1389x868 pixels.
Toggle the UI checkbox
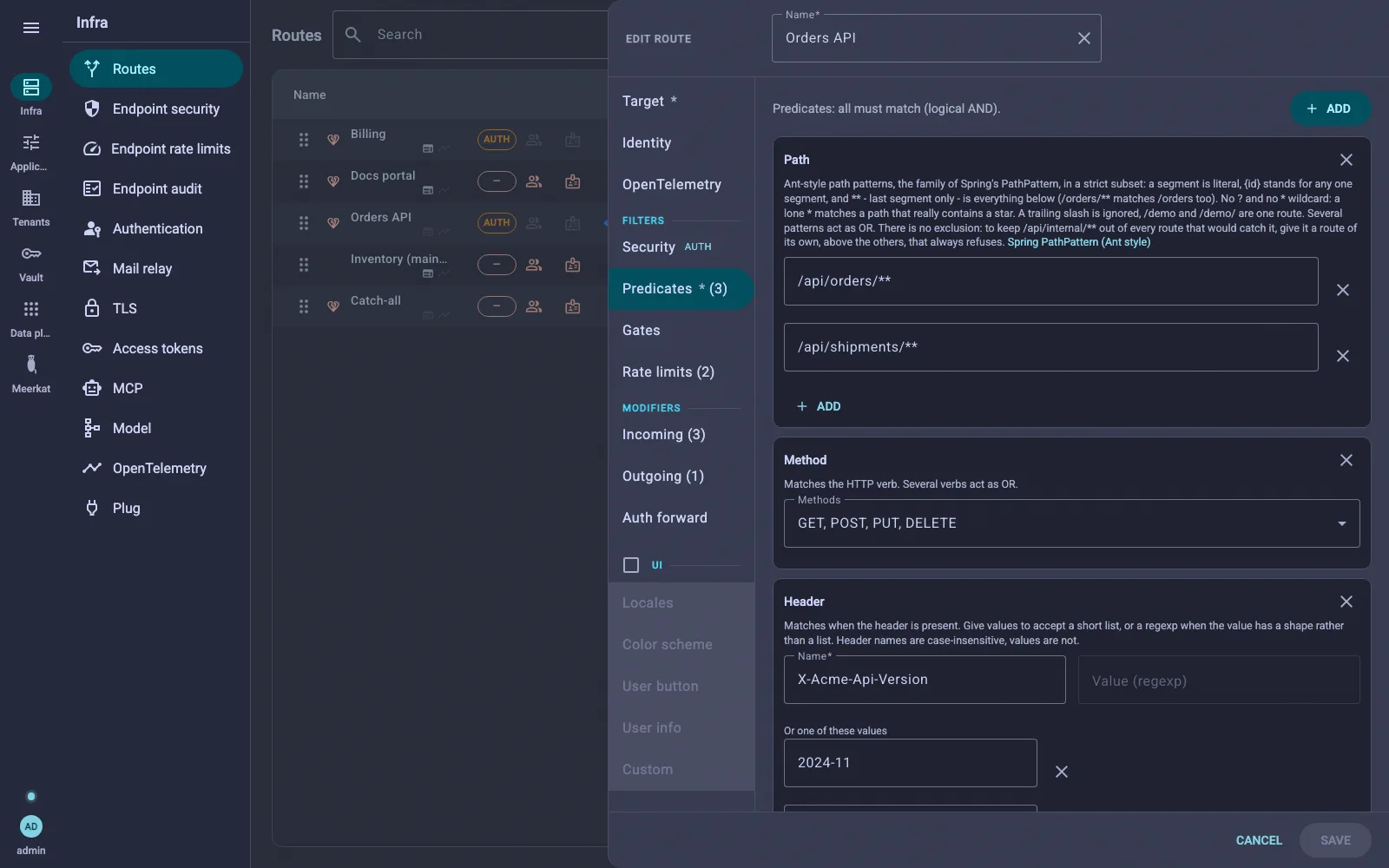click(x=631, y=565)
